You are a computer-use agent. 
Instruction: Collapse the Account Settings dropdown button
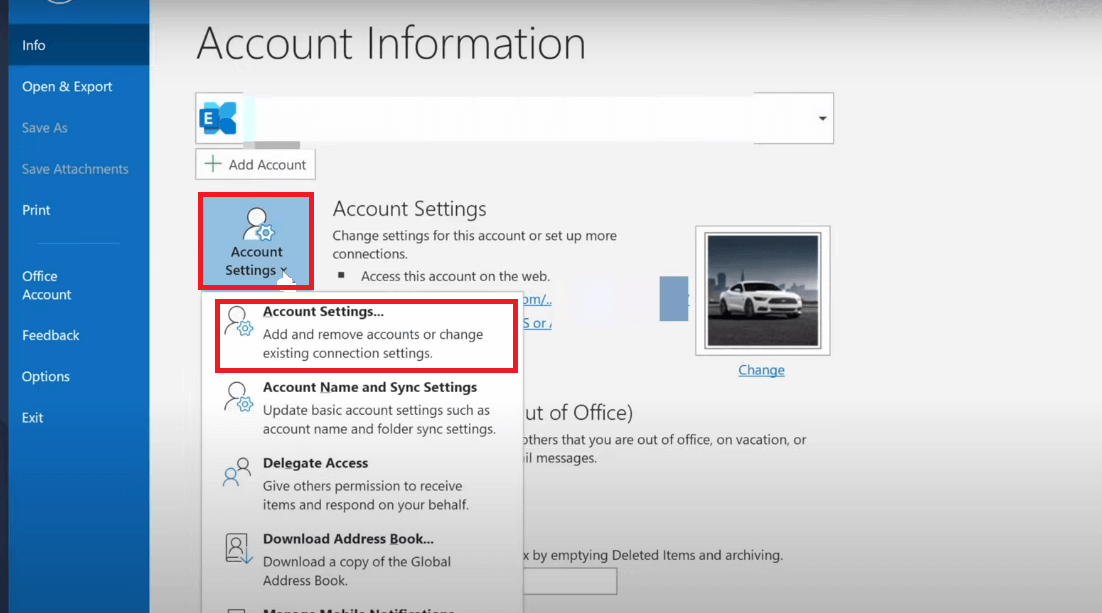(x=256, y=240)
